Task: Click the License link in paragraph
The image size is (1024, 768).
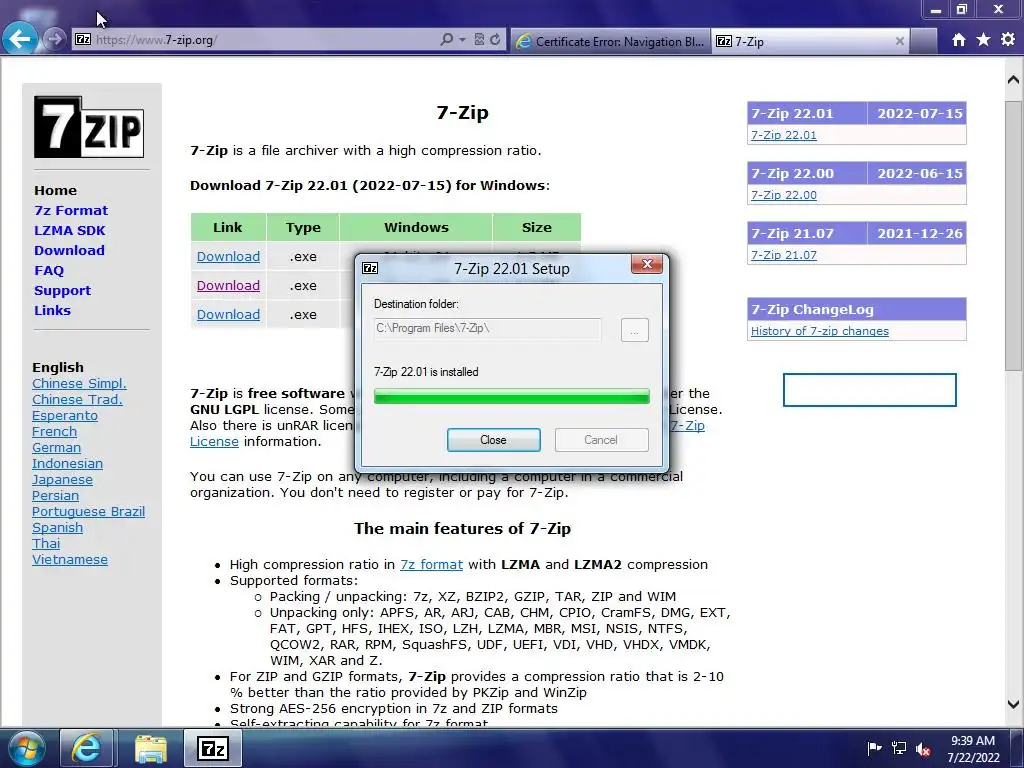Action: (x=214, y=441)
